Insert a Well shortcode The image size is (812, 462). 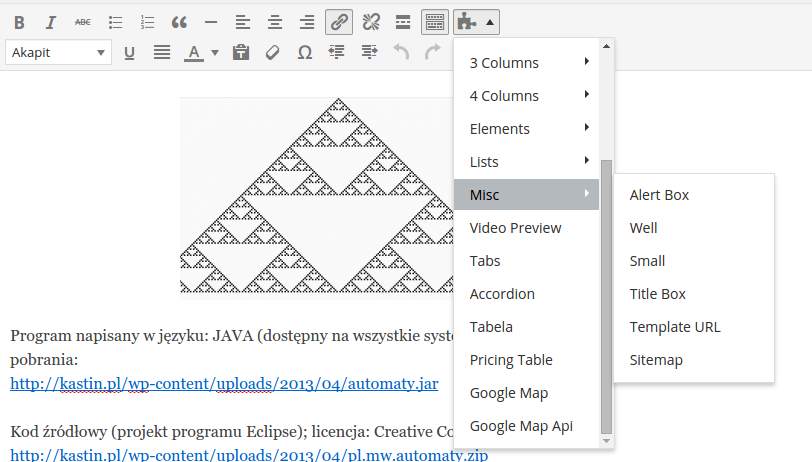pos(694,228)
